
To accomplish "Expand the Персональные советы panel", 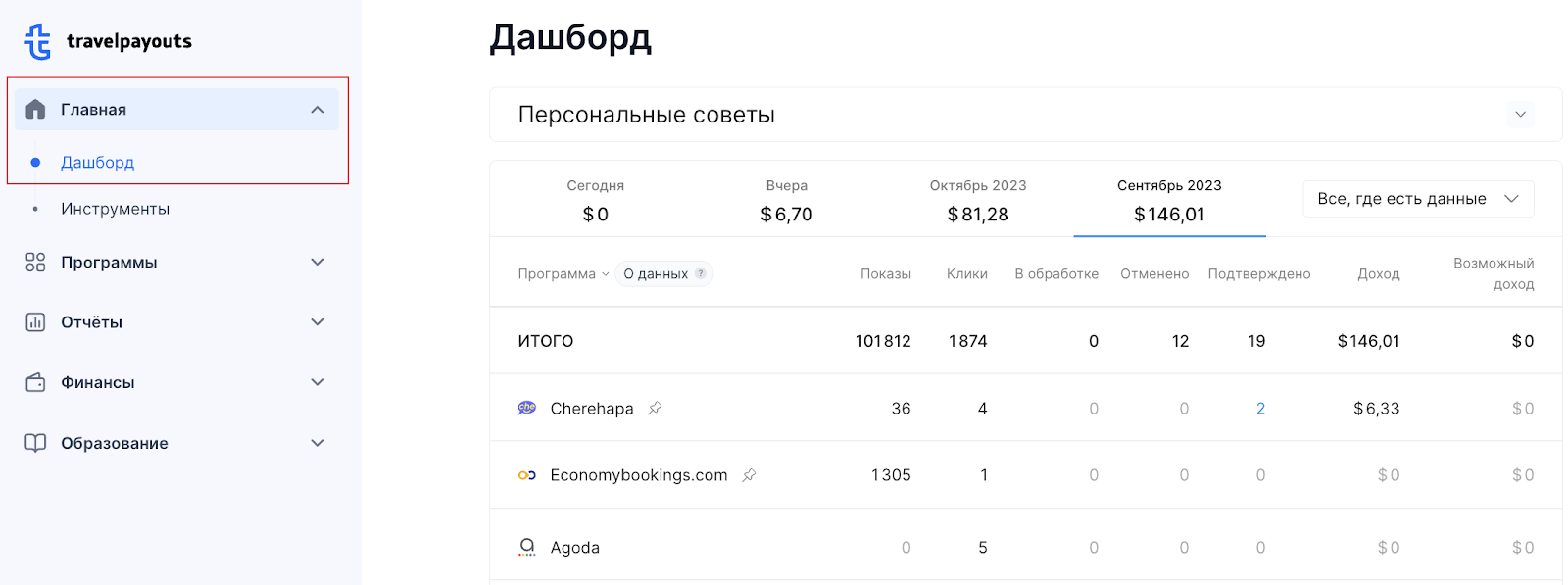I will [x=1520, y=115].
